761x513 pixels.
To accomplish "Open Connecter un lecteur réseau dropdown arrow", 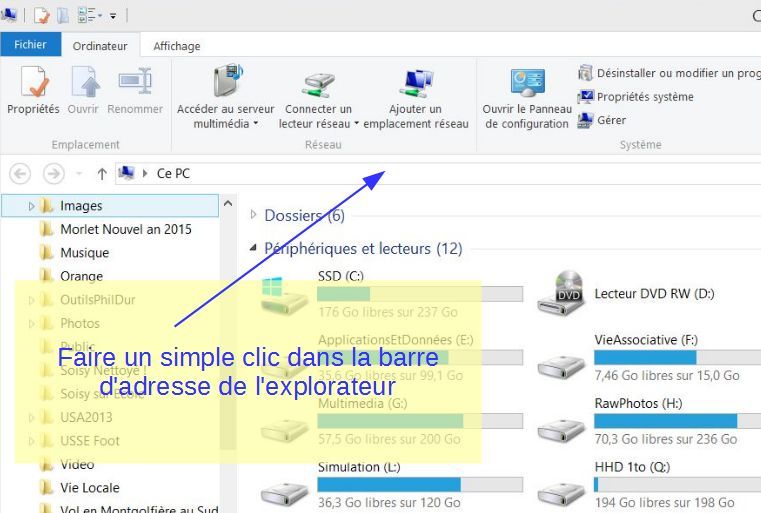I will click(356, 124).
